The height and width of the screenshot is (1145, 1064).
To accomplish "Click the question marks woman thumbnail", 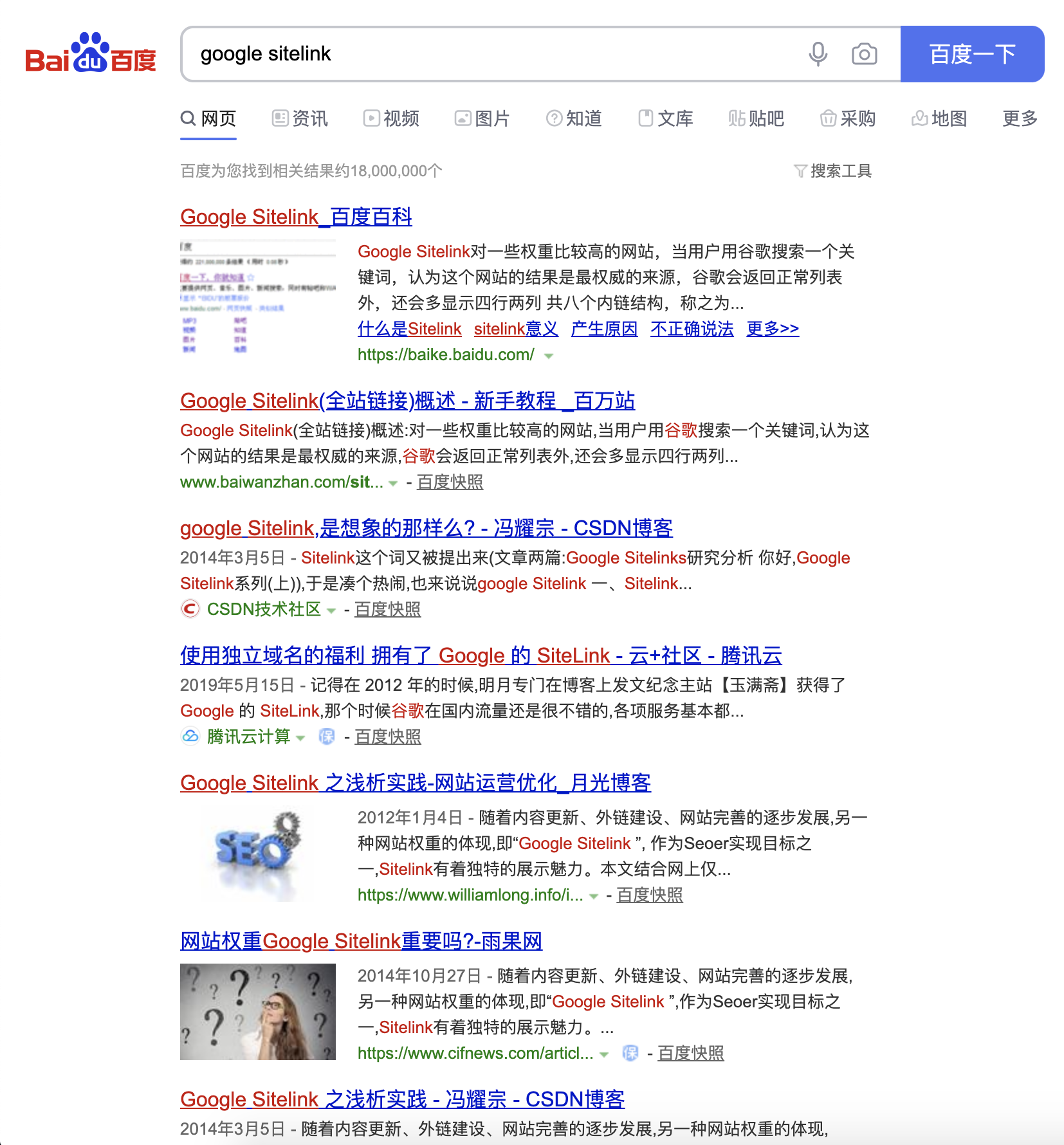I will click(258, 1012).
